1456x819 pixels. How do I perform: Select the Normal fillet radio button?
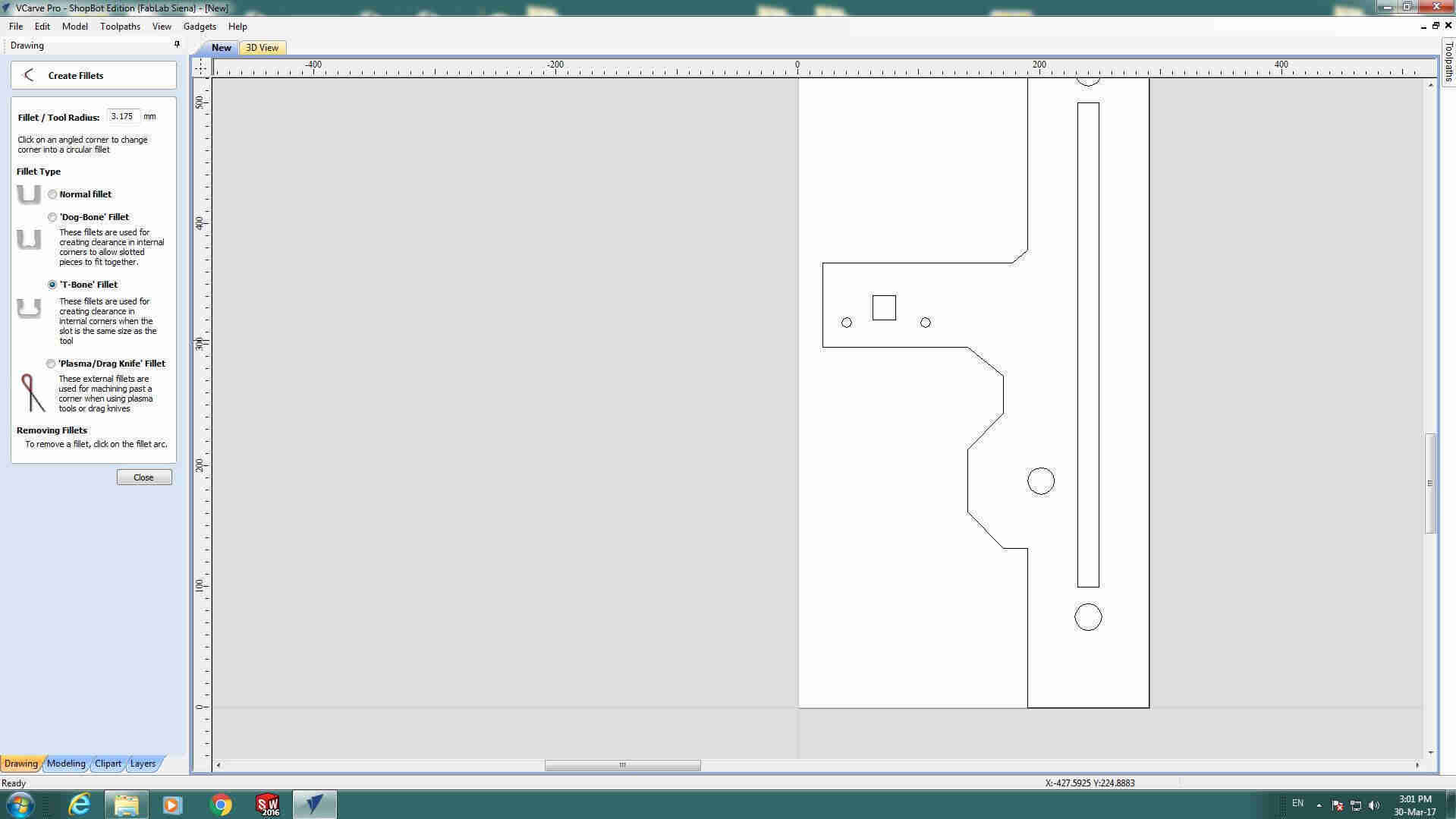tap(52, 194)
